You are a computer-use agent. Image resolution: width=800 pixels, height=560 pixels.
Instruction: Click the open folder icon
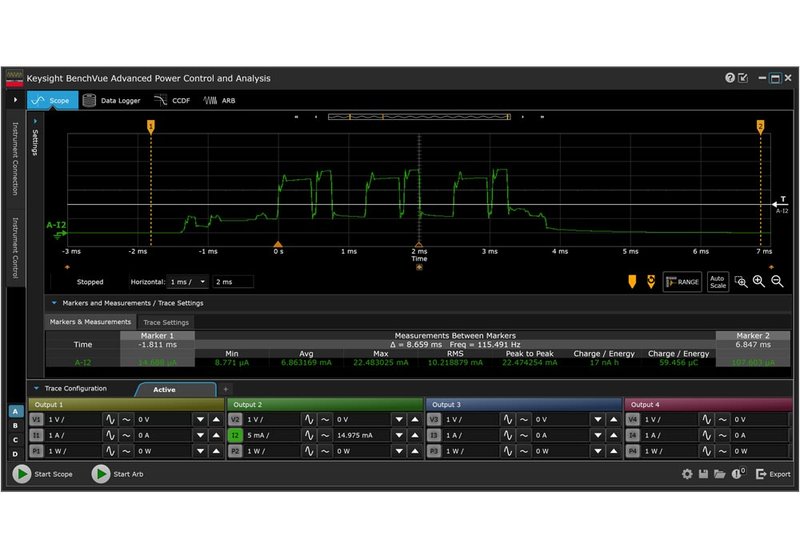click(x=719, y=474)
